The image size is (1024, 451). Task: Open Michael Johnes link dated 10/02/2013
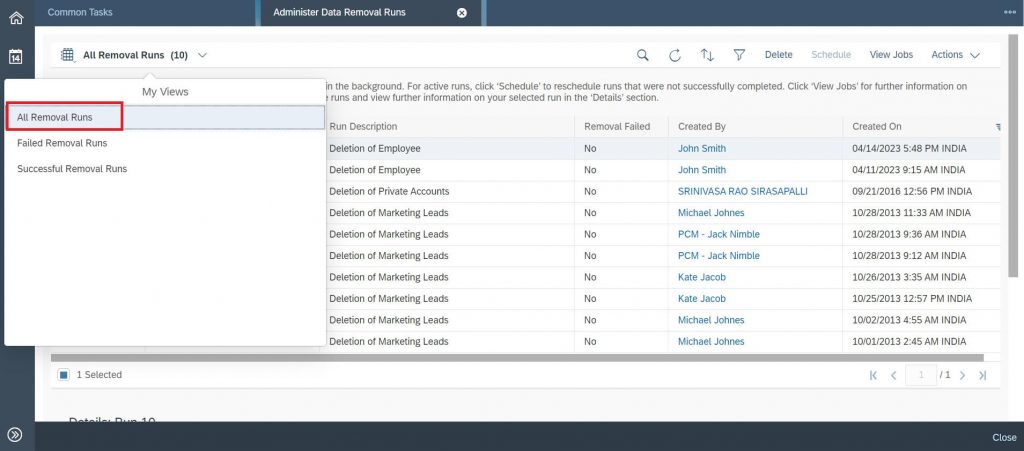coord(711,320)
